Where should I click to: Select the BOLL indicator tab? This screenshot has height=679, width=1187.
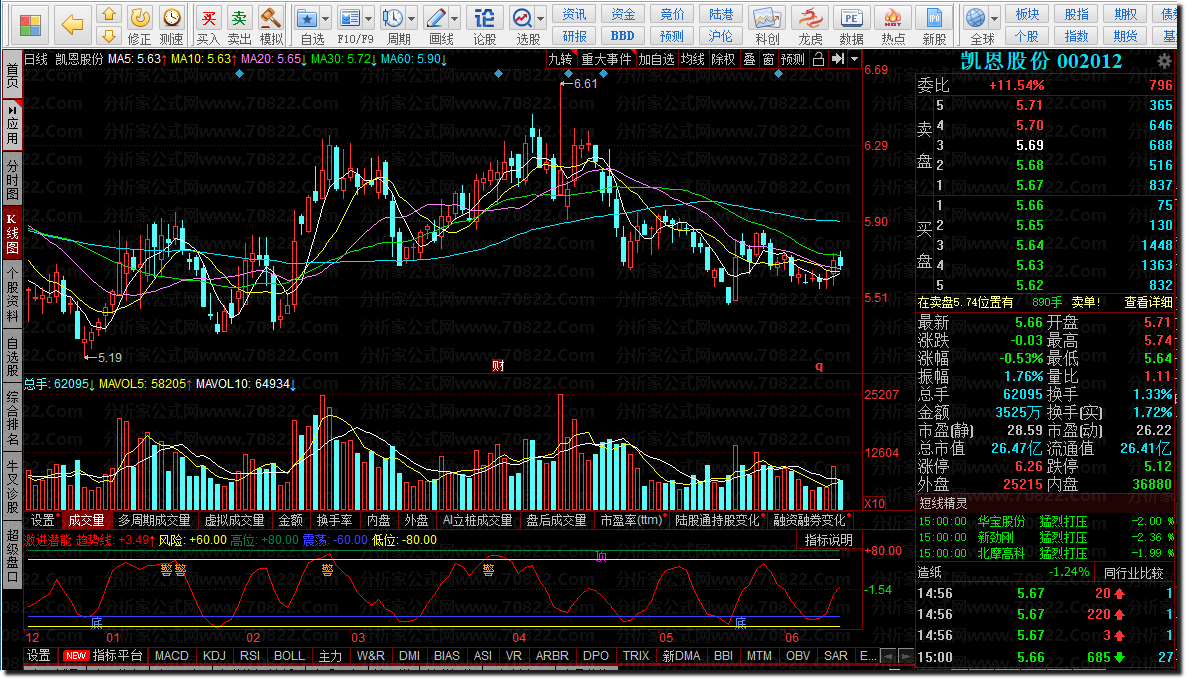(x=289, y=656)
